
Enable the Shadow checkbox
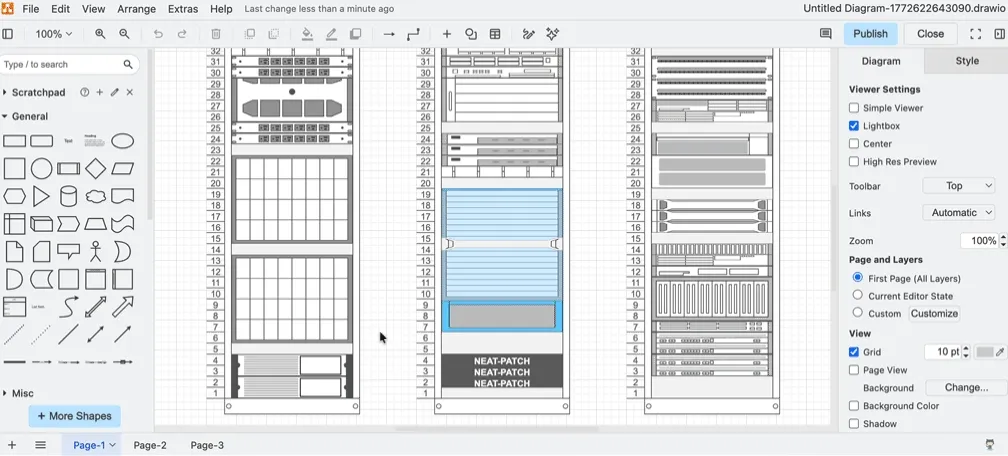(x=854, y=424)
